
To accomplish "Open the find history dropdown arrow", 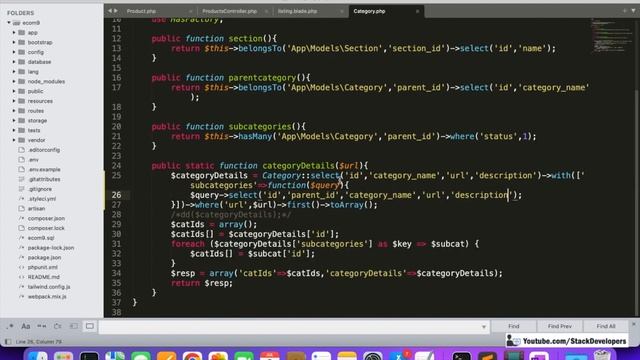I will tap(484, 327).
